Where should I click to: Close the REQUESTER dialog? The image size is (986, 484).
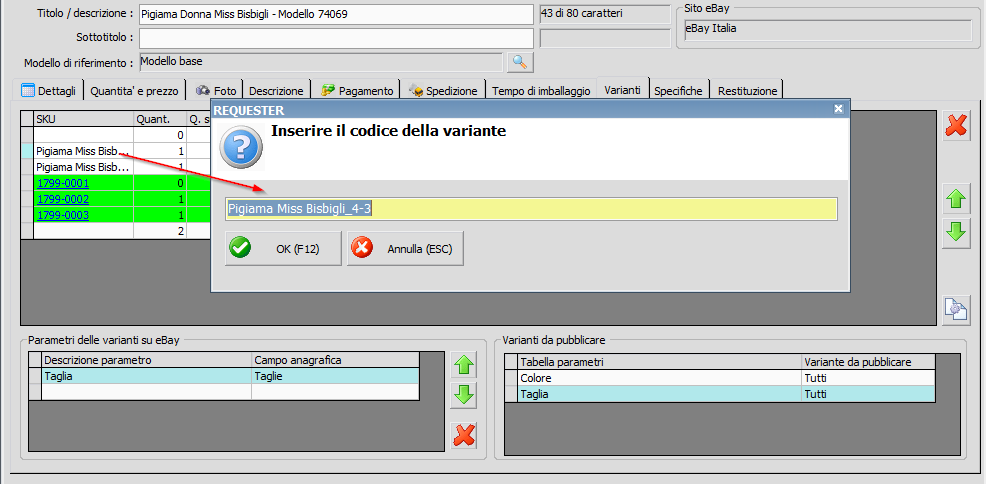(x=838, y=109)
